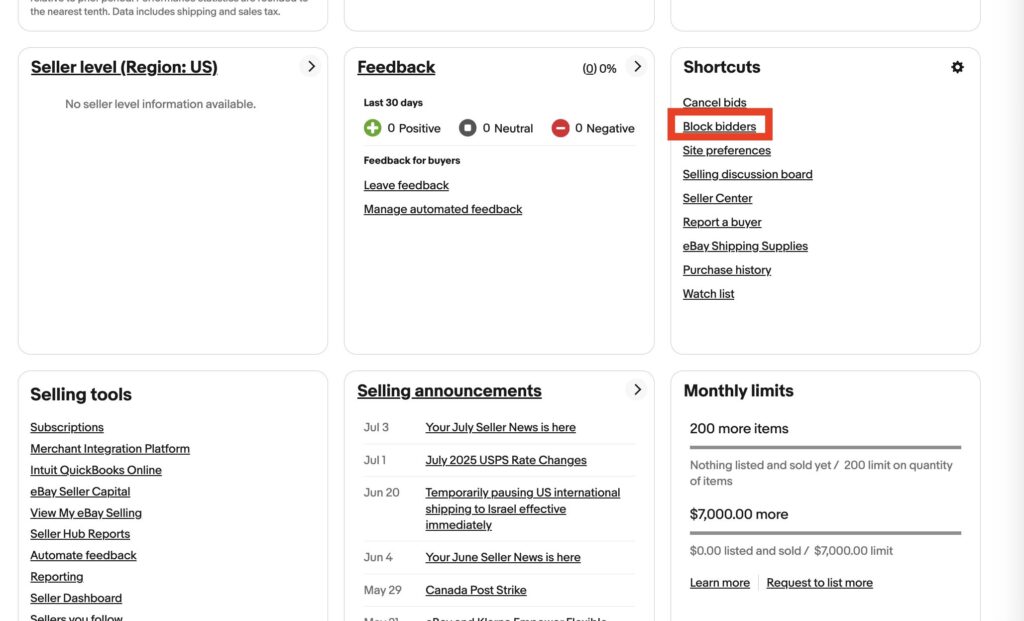Screen dimensions: 1024x621
Task: Click the Jul 1 announcement date
Action: coord(375,460)
